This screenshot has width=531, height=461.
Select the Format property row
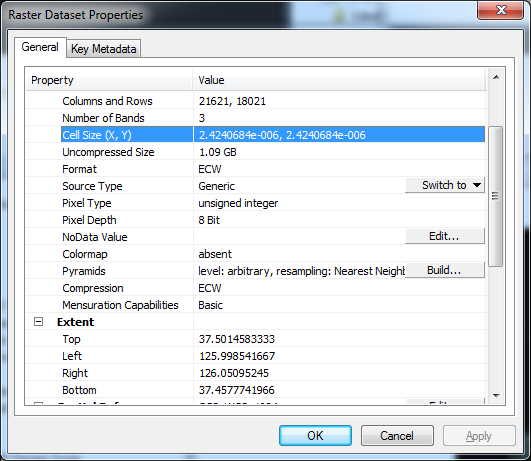click(x=256, y=169)
